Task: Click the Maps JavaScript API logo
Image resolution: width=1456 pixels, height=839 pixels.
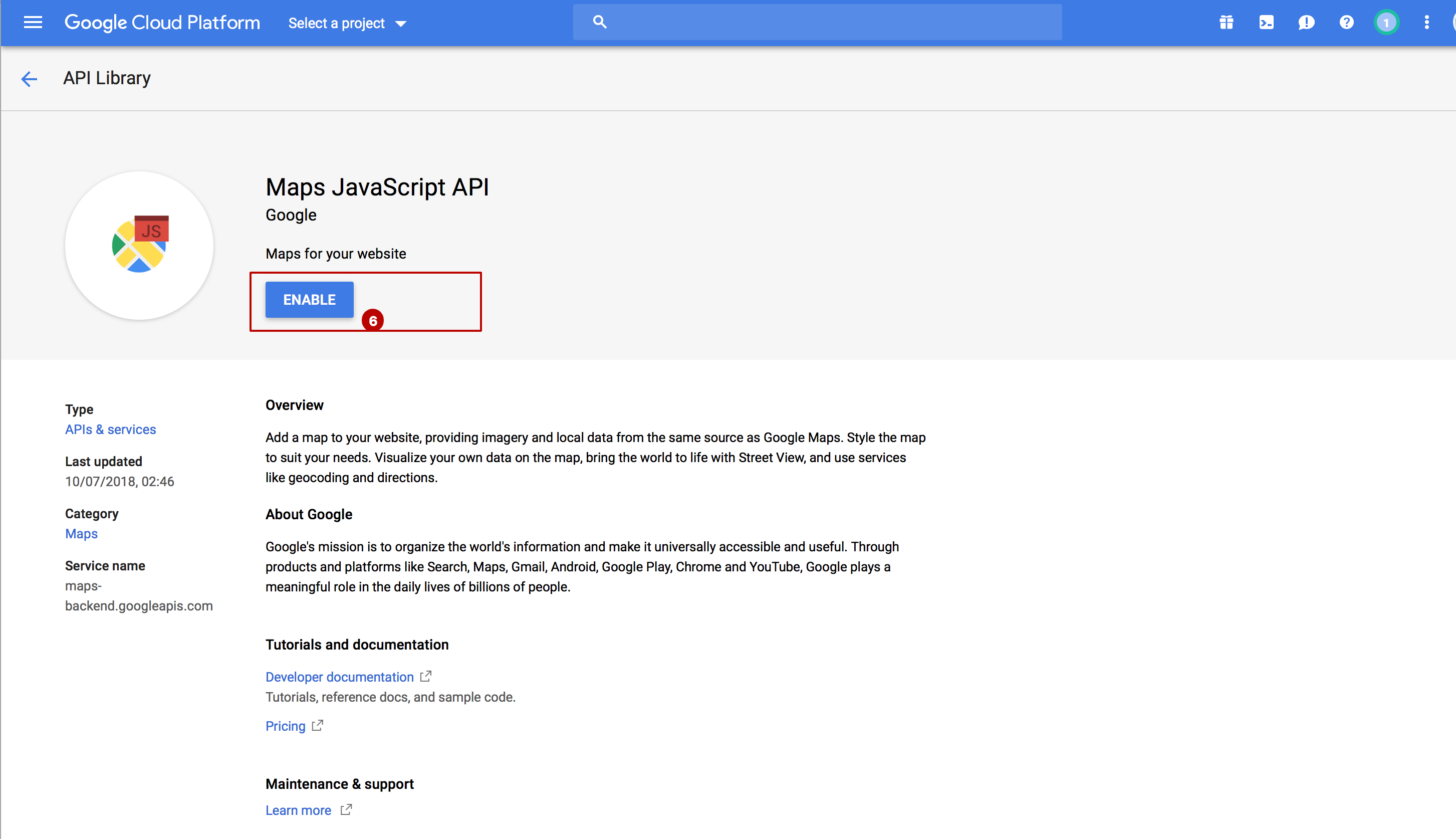Action: click(139, 246)
